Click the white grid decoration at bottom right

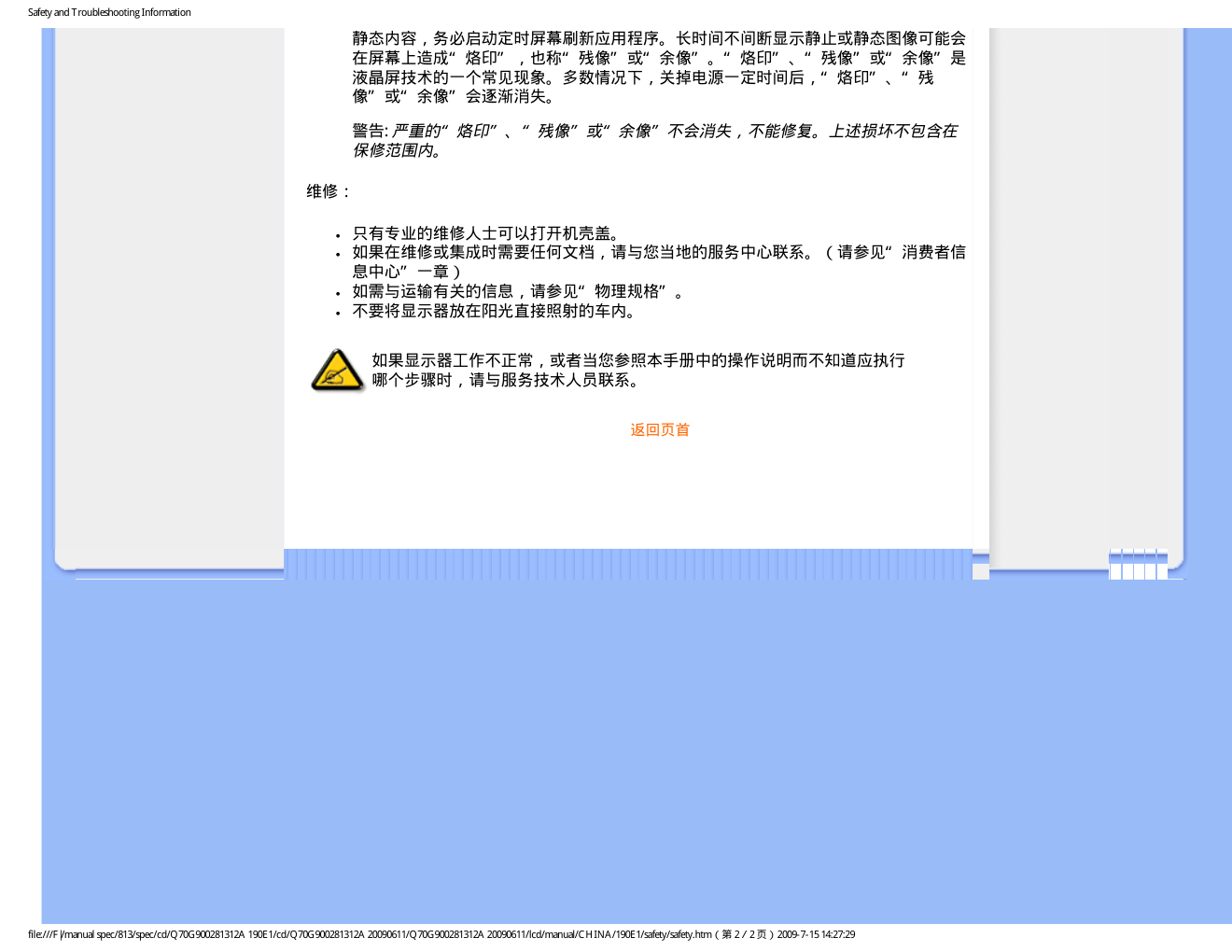[x=1138, y=564]
